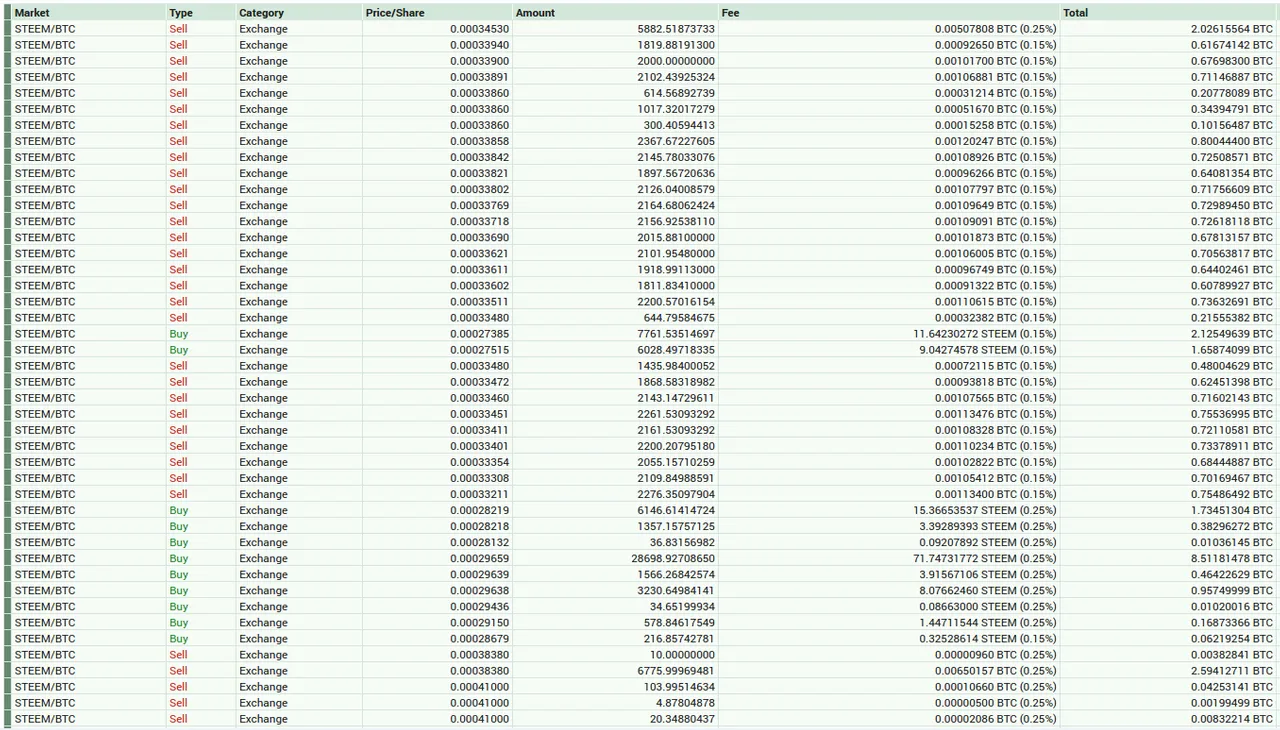Click total 0.00832214 BTC
Screen dimensions: 1280x730
click(x=1232, y=719)
